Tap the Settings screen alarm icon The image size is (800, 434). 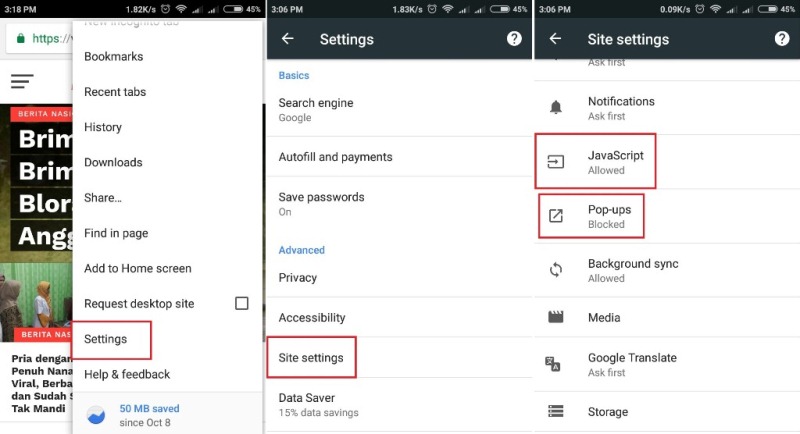[x=432, y=9]
